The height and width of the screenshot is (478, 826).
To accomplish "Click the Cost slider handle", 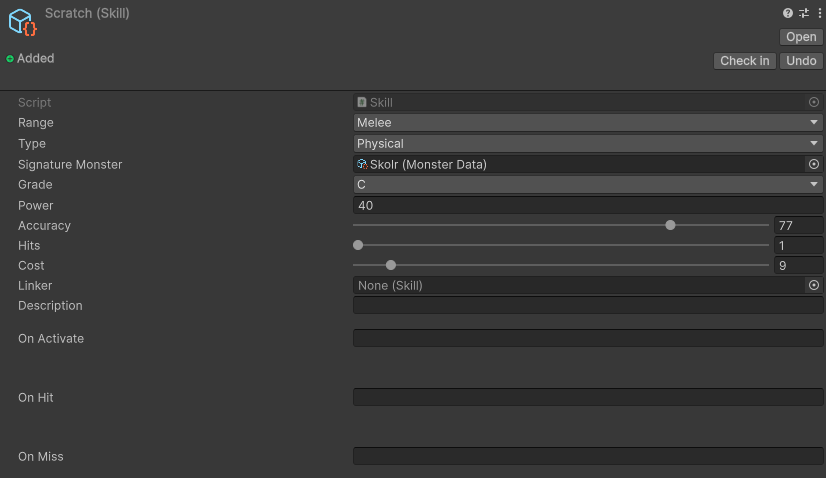I will coord(391,265).
